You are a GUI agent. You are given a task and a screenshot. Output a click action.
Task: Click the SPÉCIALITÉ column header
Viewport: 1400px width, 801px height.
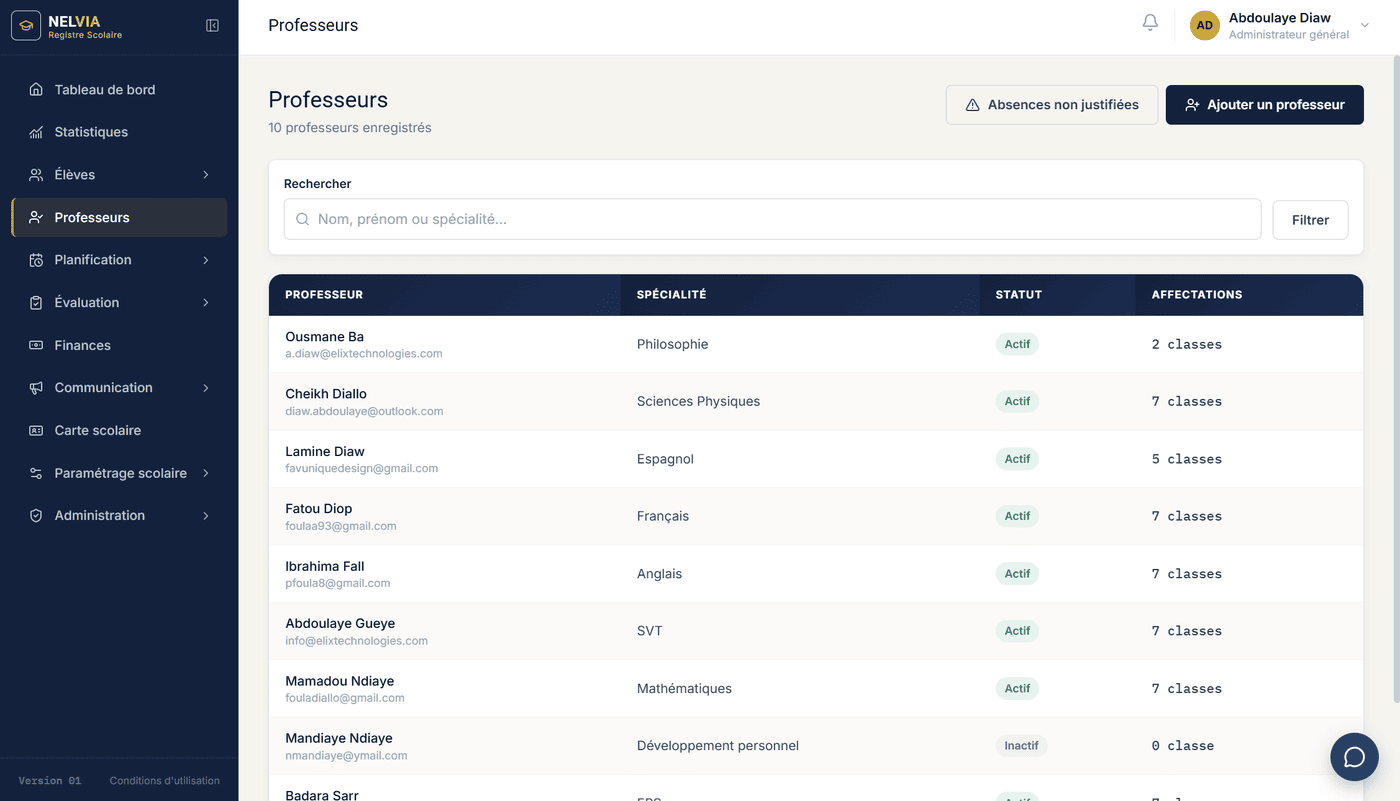coord(672,295)
